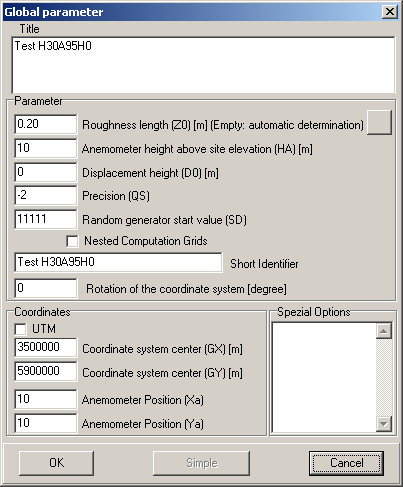Confirm the dialog with OK
This screenshot has width=403, height=487.
(x=56, y=463)
